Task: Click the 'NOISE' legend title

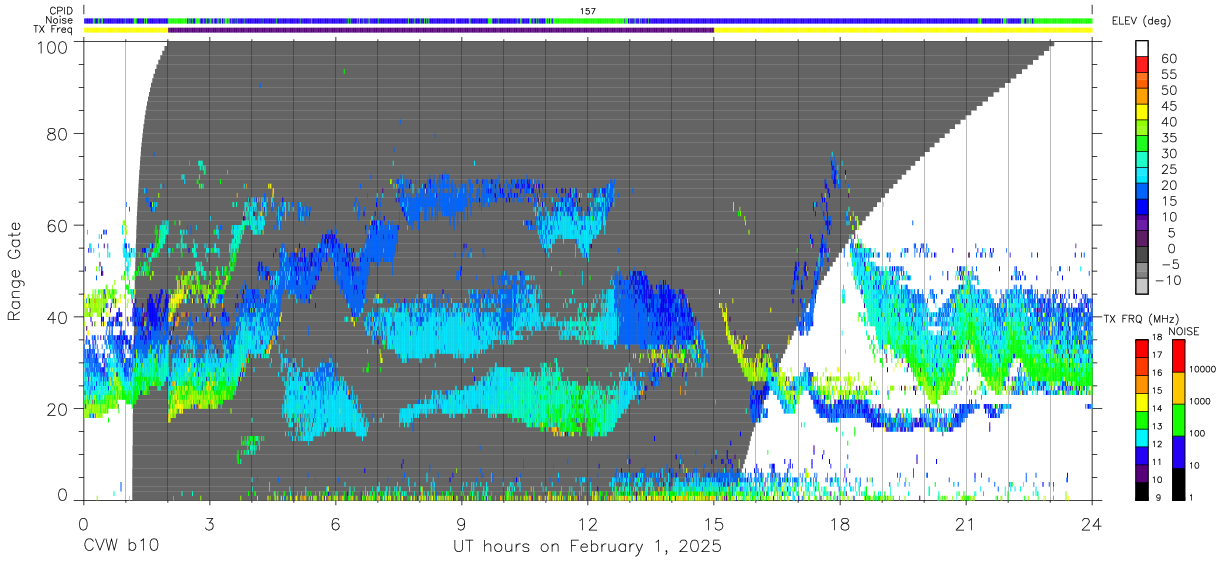Action: (x=1186, y=332)
